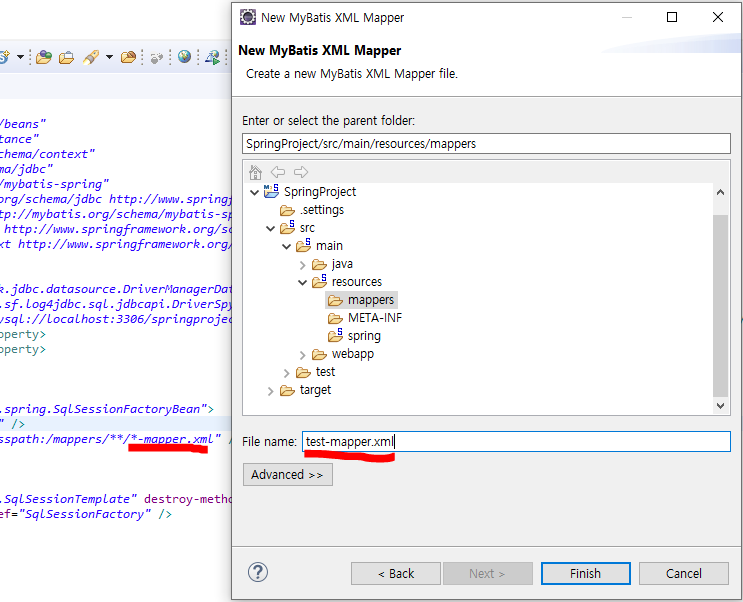The width and height of the screenshot is (743, 602).
Task: Click '.spring.SqlSessionFactoryBean' text in editor
Action: pos(100,409)
